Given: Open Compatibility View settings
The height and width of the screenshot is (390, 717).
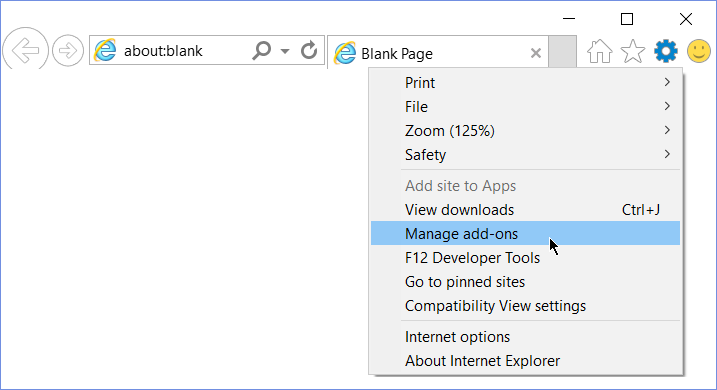Looking at the screenshot, I should (x=525, y=305).
